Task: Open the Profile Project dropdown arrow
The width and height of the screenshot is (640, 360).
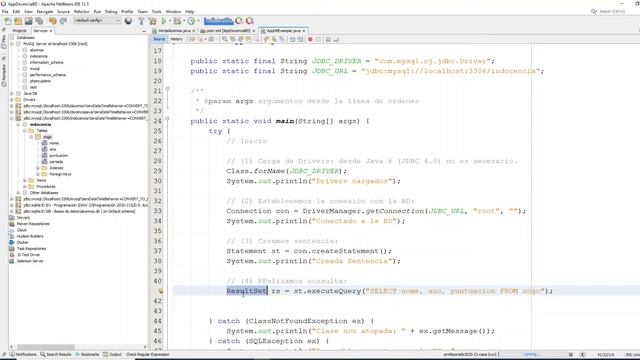Action: [198, 20]
